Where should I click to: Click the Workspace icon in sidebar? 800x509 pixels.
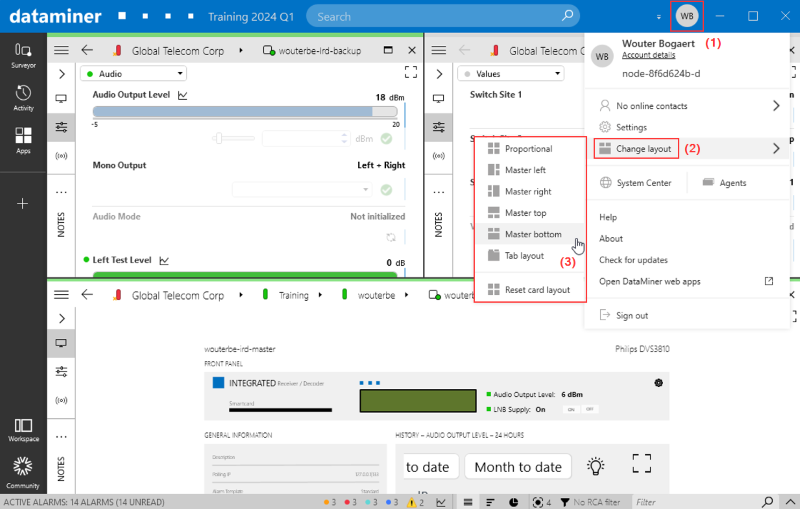[23, 430]
